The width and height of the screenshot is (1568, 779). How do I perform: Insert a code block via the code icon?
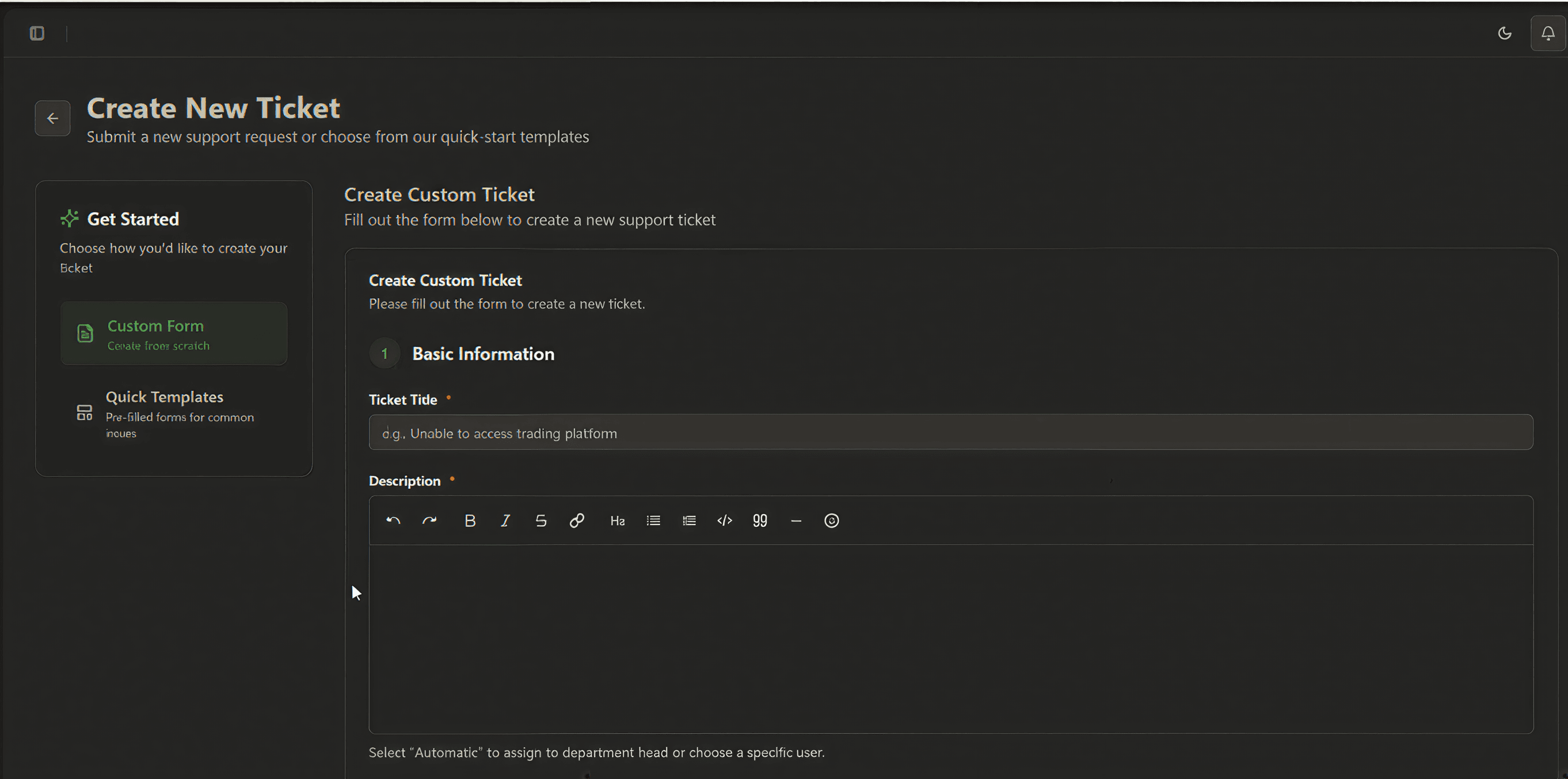724,520
